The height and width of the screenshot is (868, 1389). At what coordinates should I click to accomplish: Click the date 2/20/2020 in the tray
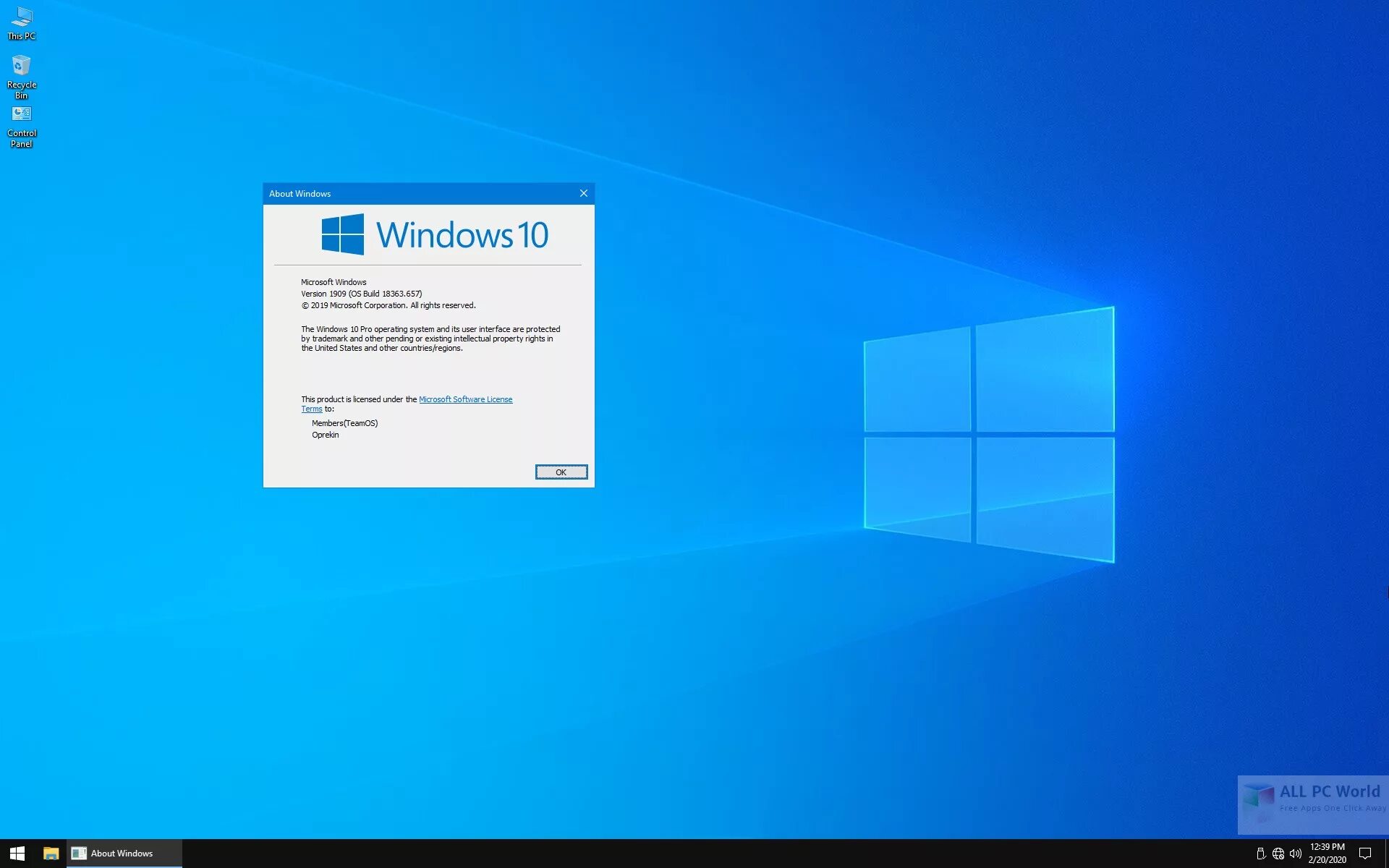coord(1326,859)
